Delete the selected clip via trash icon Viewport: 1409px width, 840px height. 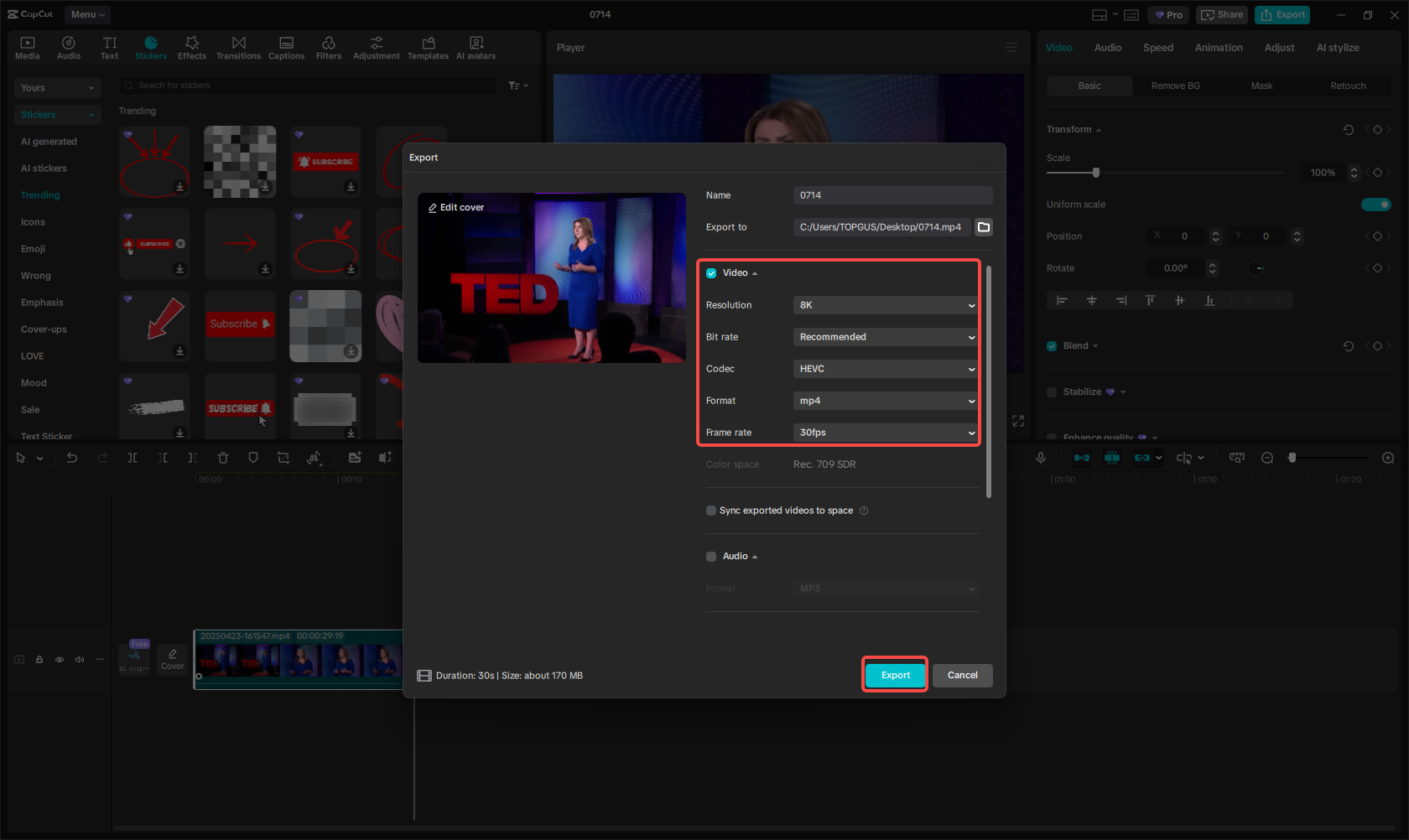(222, 458)
